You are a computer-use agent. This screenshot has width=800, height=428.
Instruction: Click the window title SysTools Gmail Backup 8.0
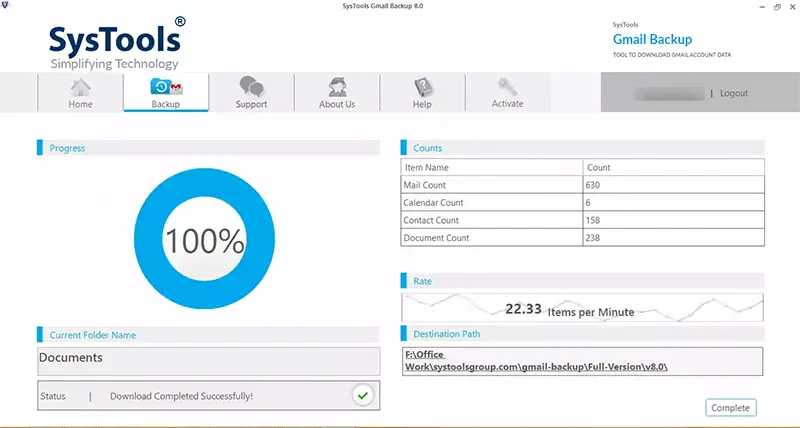(x=383, y=6)
